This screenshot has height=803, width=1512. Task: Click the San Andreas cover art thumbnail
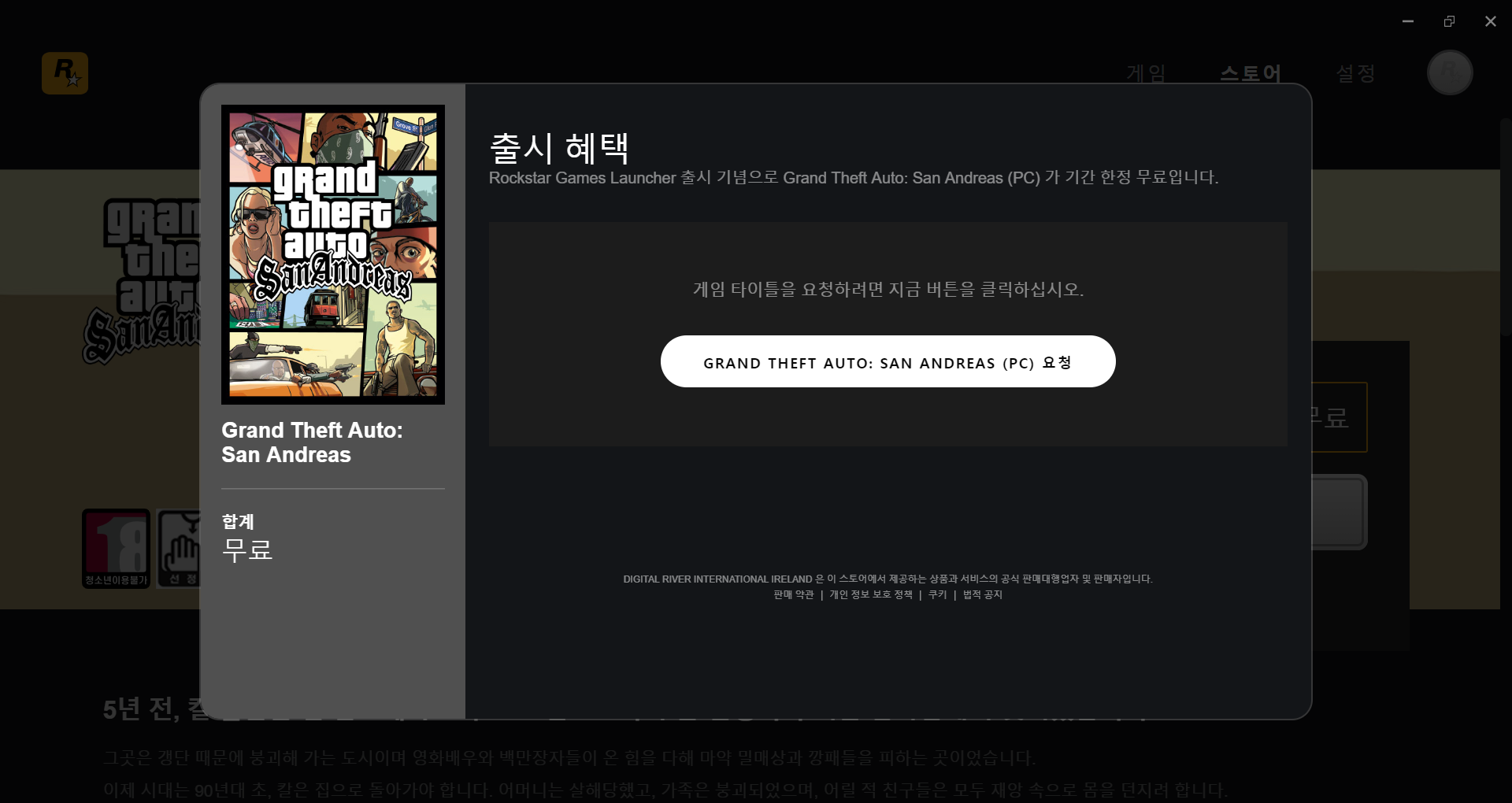(x=333, y=254)
